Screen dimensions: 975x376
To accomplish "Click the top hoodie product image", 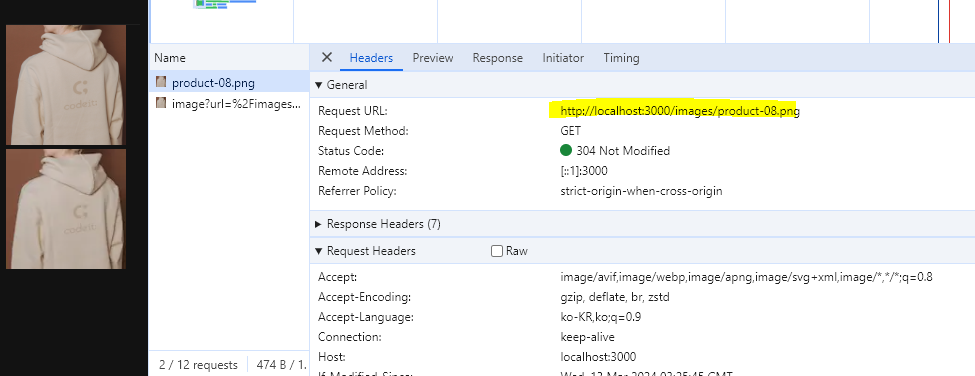I will [66, 85].
